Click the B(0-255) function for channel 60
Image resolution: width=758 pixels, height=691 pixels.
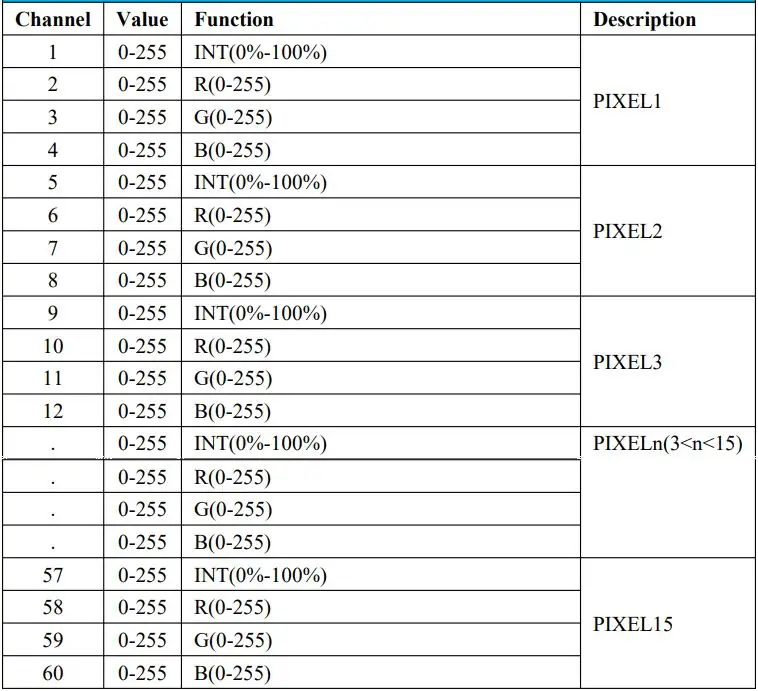[x=232, y=673]
